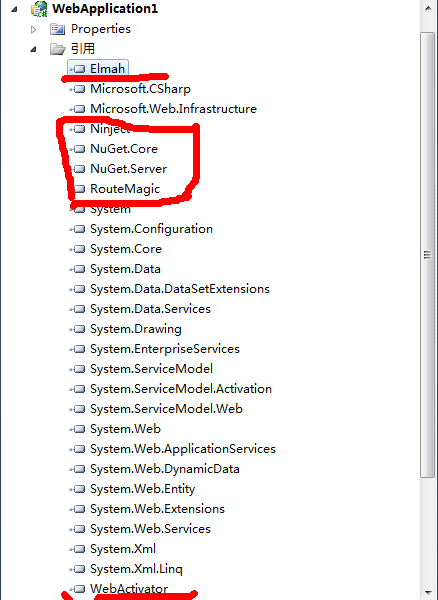Click the System.Data.DataSetExtensions reference icon
This screenshot has height=600, width=438.
(78, 289)
